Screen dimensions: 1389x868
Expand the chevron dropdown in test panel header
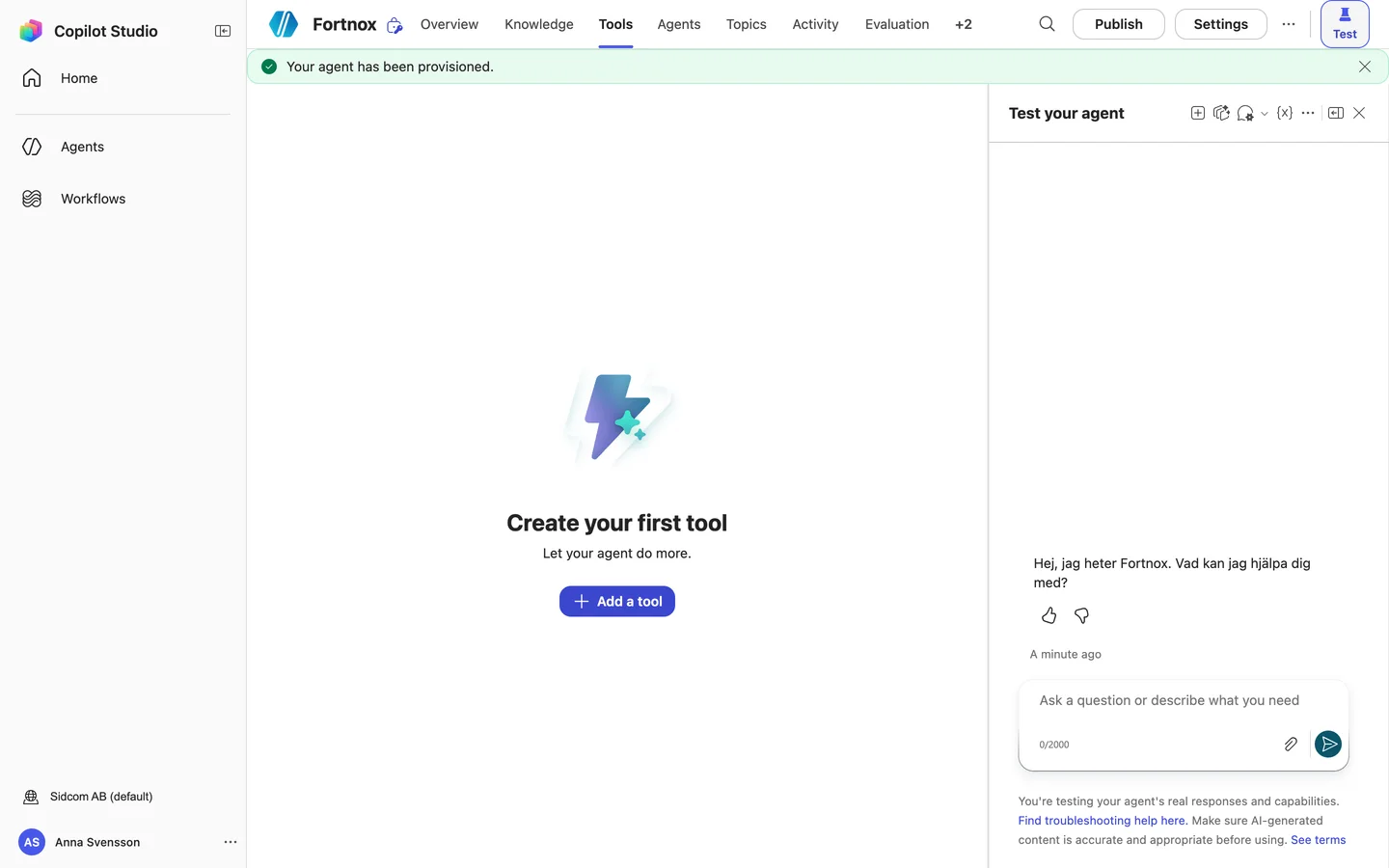tap(1265, 114)
